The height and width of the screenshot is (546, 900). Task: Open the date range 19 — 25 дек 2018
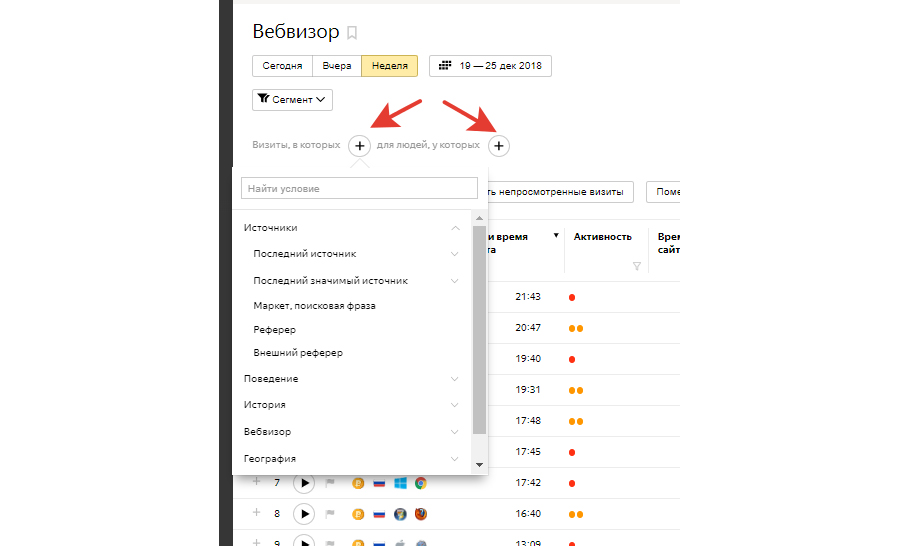click(490, 66)
